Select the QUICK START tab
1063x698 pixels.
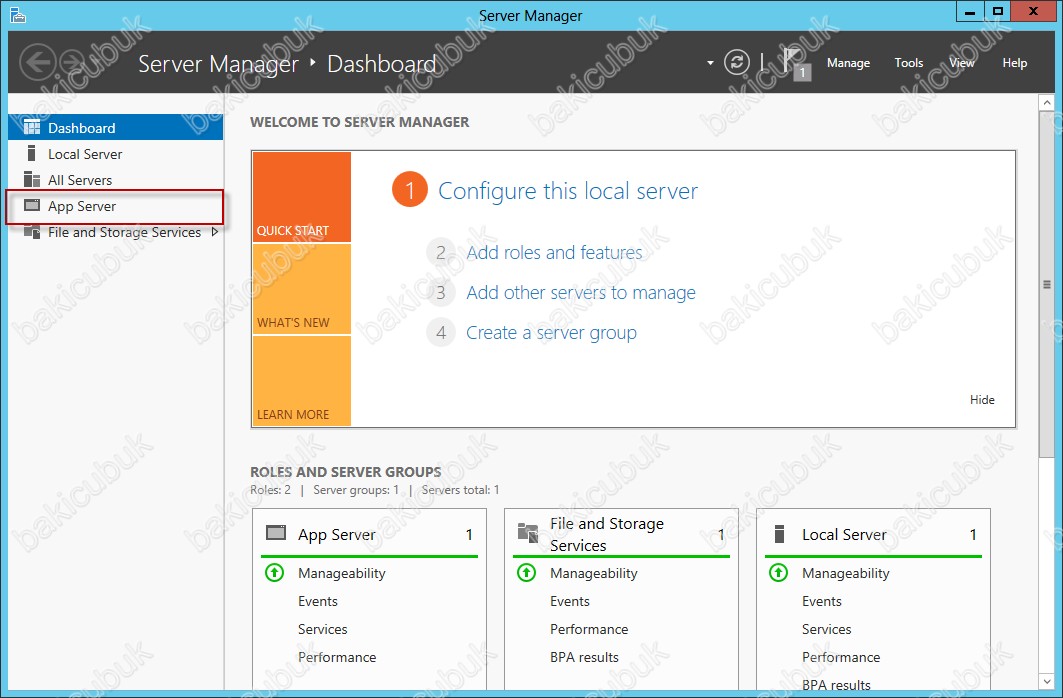[302, 197]
